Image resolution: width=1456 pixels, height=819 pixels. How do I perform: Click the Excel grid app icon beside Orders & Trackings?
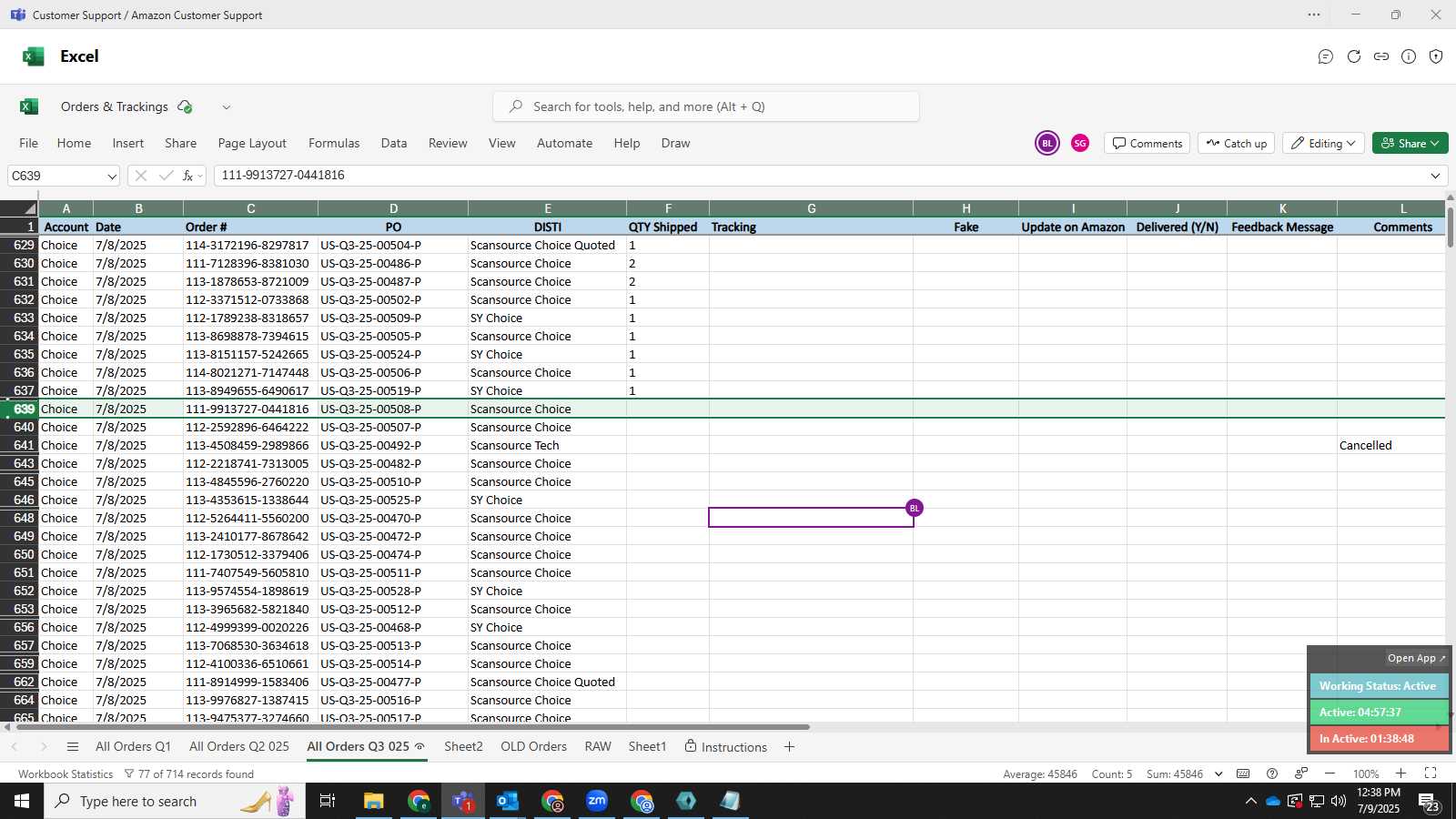29,106
